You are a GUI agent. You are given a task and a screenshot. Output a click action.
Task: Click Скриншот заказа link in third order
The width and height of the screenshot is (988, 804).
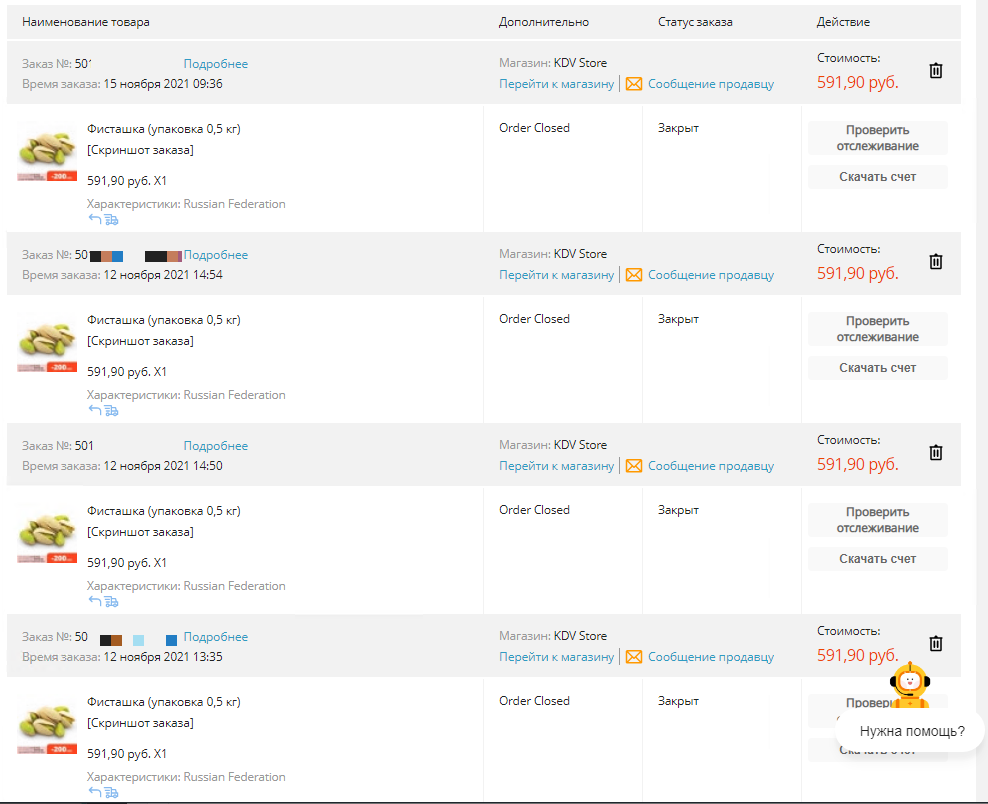(141, 532)
